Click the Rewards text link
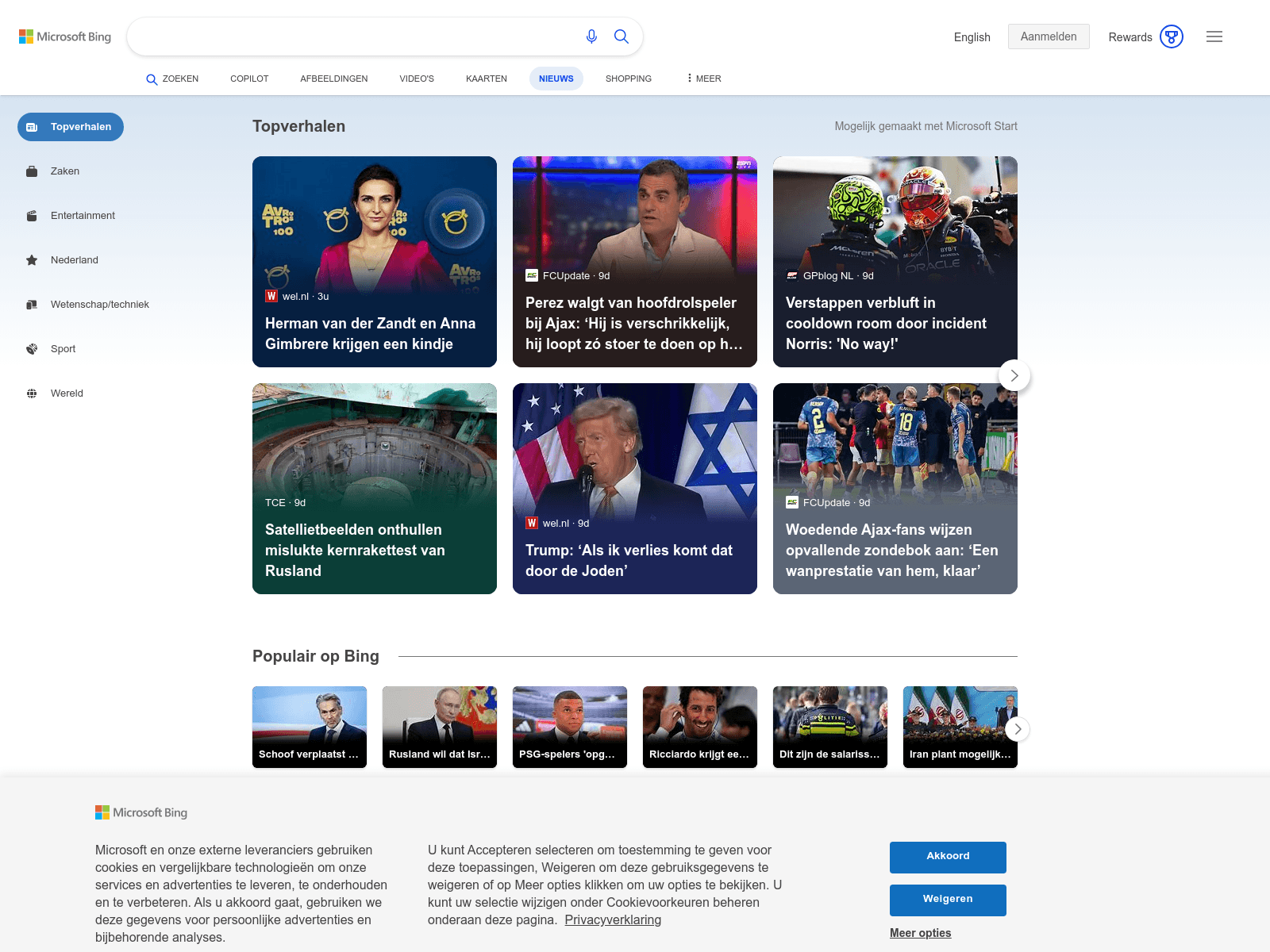The image size is (1270, 952). pyautogui.click(x=1130, y=37)
